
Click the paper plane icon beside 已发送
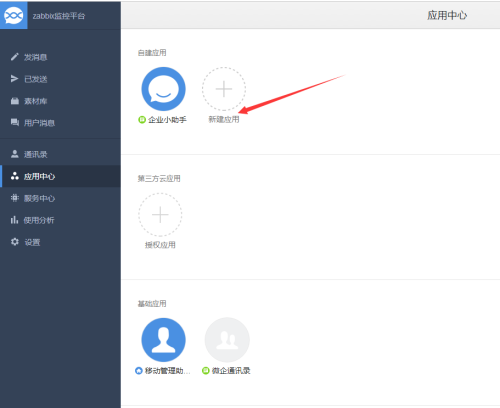click(x=14, y=79)
